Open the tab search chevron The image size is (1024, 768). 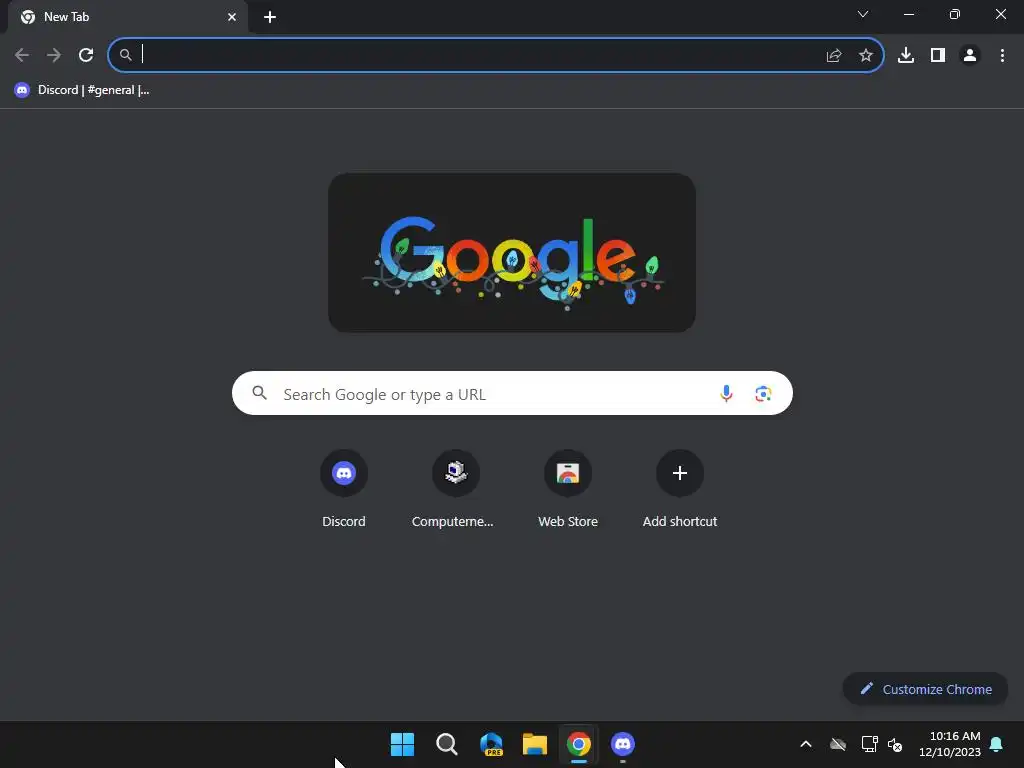click(x=863, y=14)
